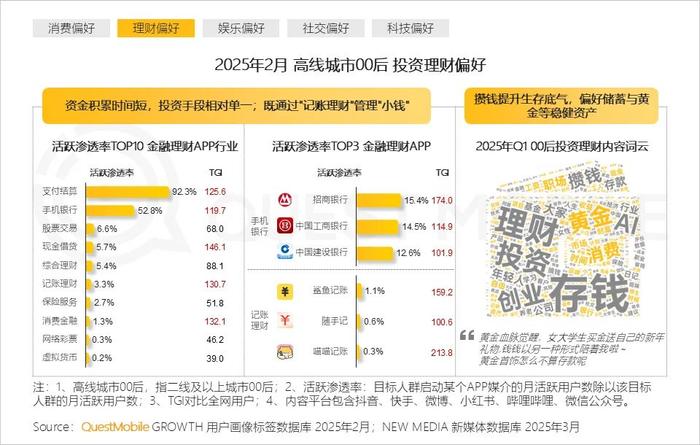The width and height of the screenshot is (700, 445).
Task: Click the title 2025年2月 高线城市00后 投资理财偏好
Action: pyautogui.click(x=350, y=65)
